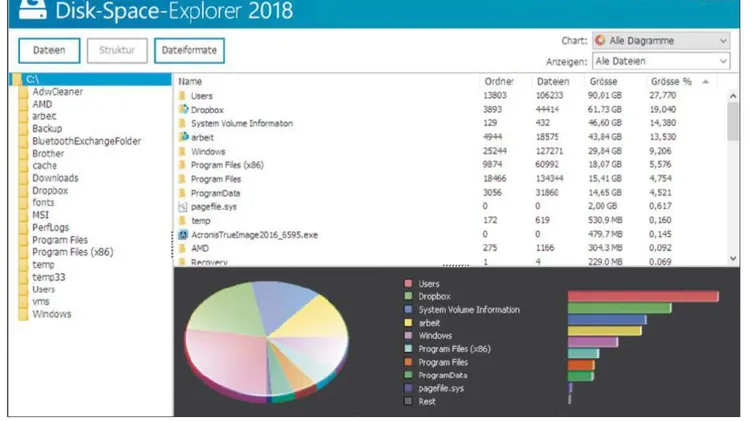
Task: Click the pagefile.sys file icon
Action: pyautogui.click(x=182, y=207)
